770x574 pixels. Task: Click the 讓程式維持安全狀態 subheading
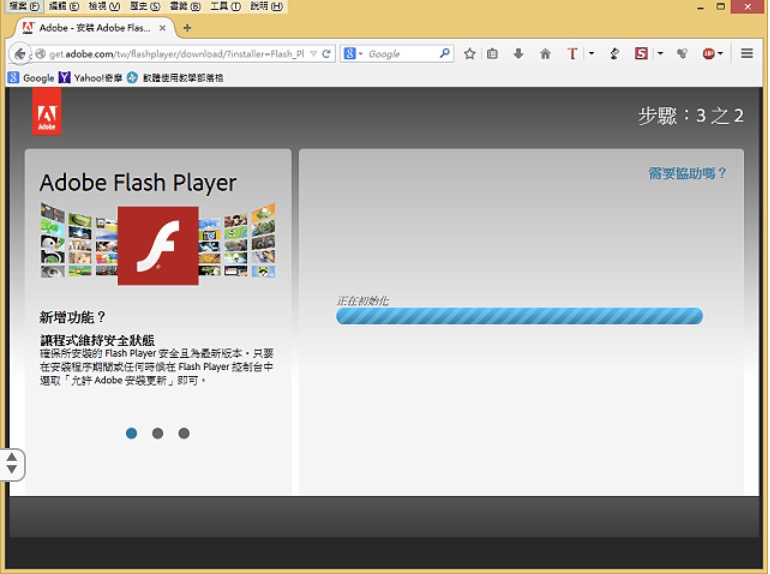(x=97, y=340)
